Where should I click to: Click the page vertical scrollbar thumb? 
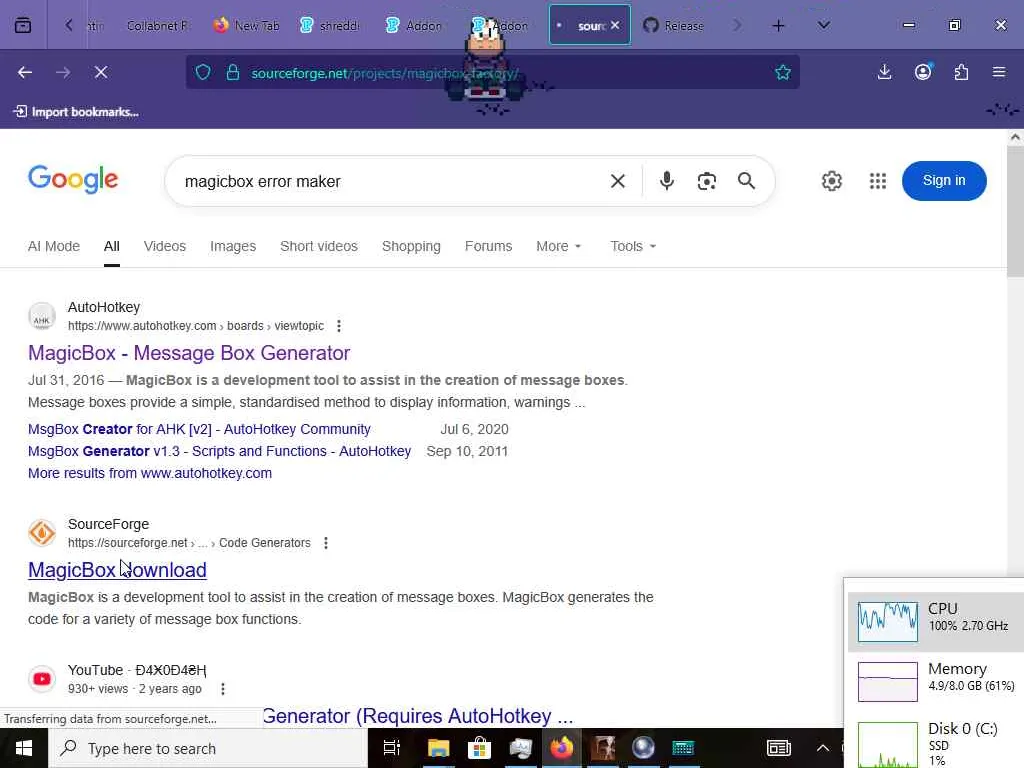click(1015, 212)
